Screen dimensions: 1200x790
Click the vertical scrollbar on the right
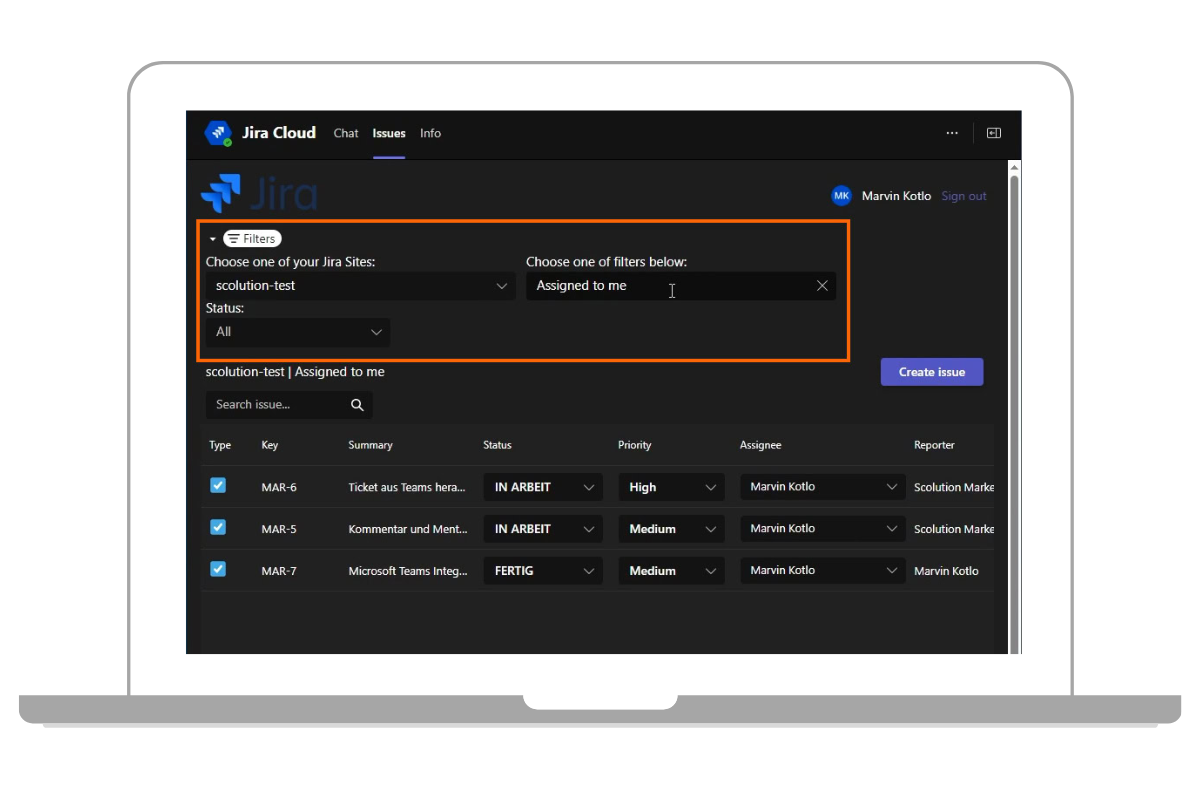tap(1014, 400)
